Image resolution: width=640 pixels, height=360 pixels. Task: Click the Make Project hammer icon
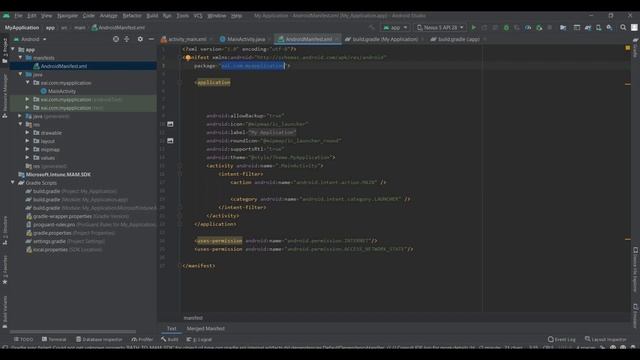point(371,28)
